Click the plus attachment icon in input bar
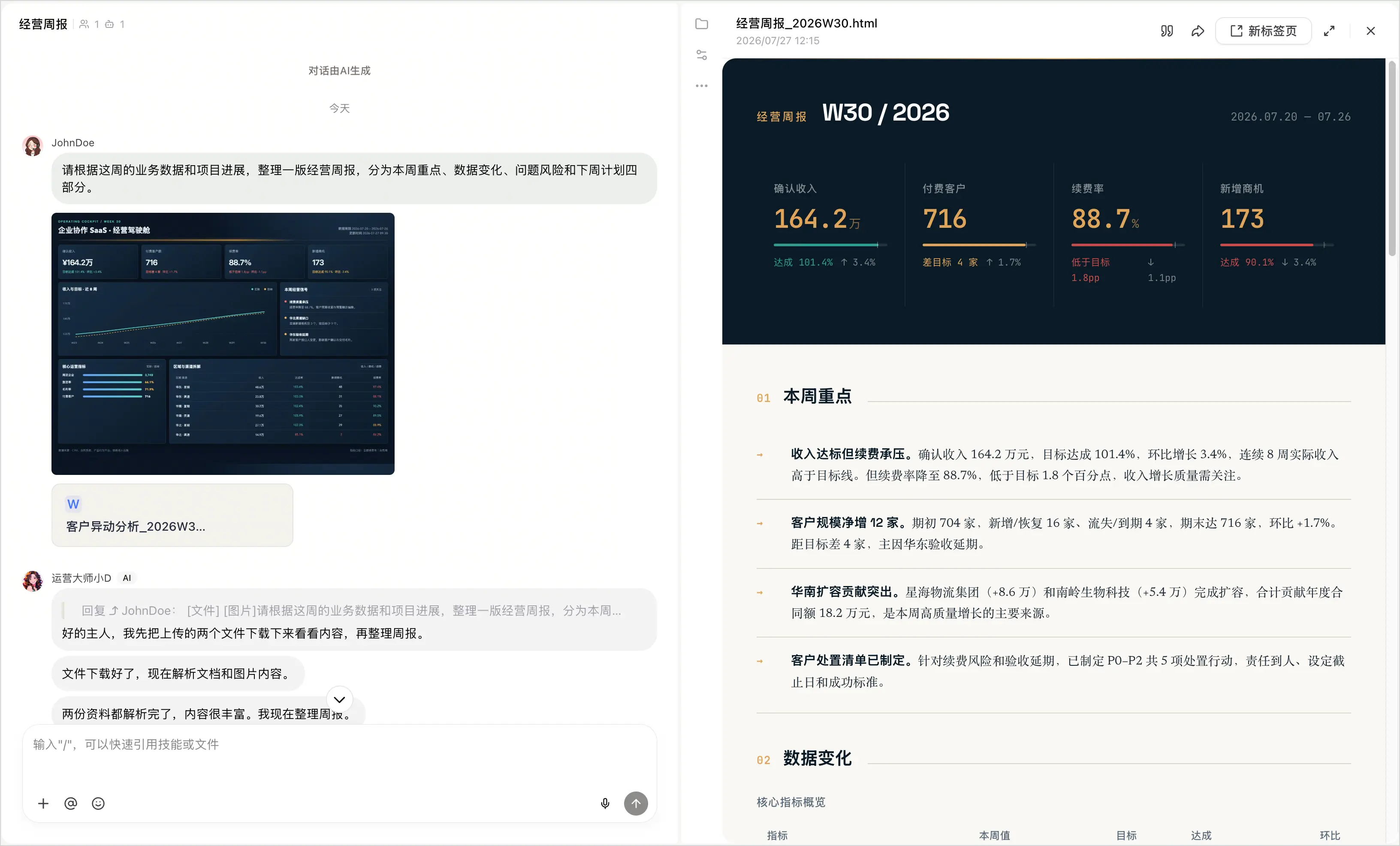Viewport: 1400px width, 846px height. click(x=43, y=804)
